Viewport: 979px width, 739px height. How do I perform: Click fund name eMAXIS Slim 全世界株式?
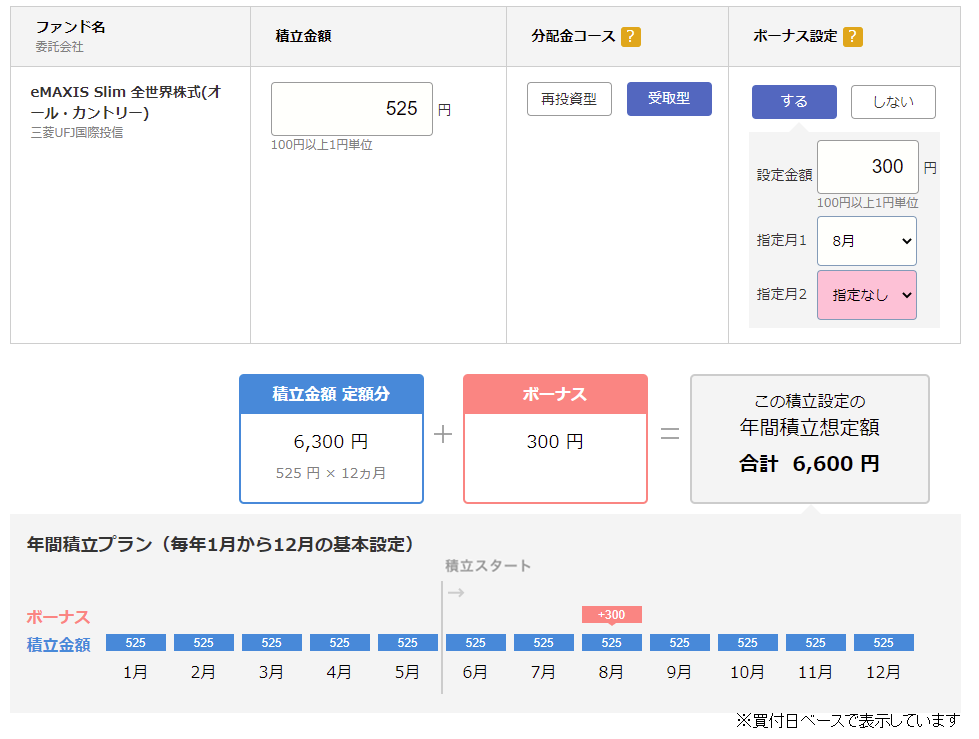tap(126, 102)
